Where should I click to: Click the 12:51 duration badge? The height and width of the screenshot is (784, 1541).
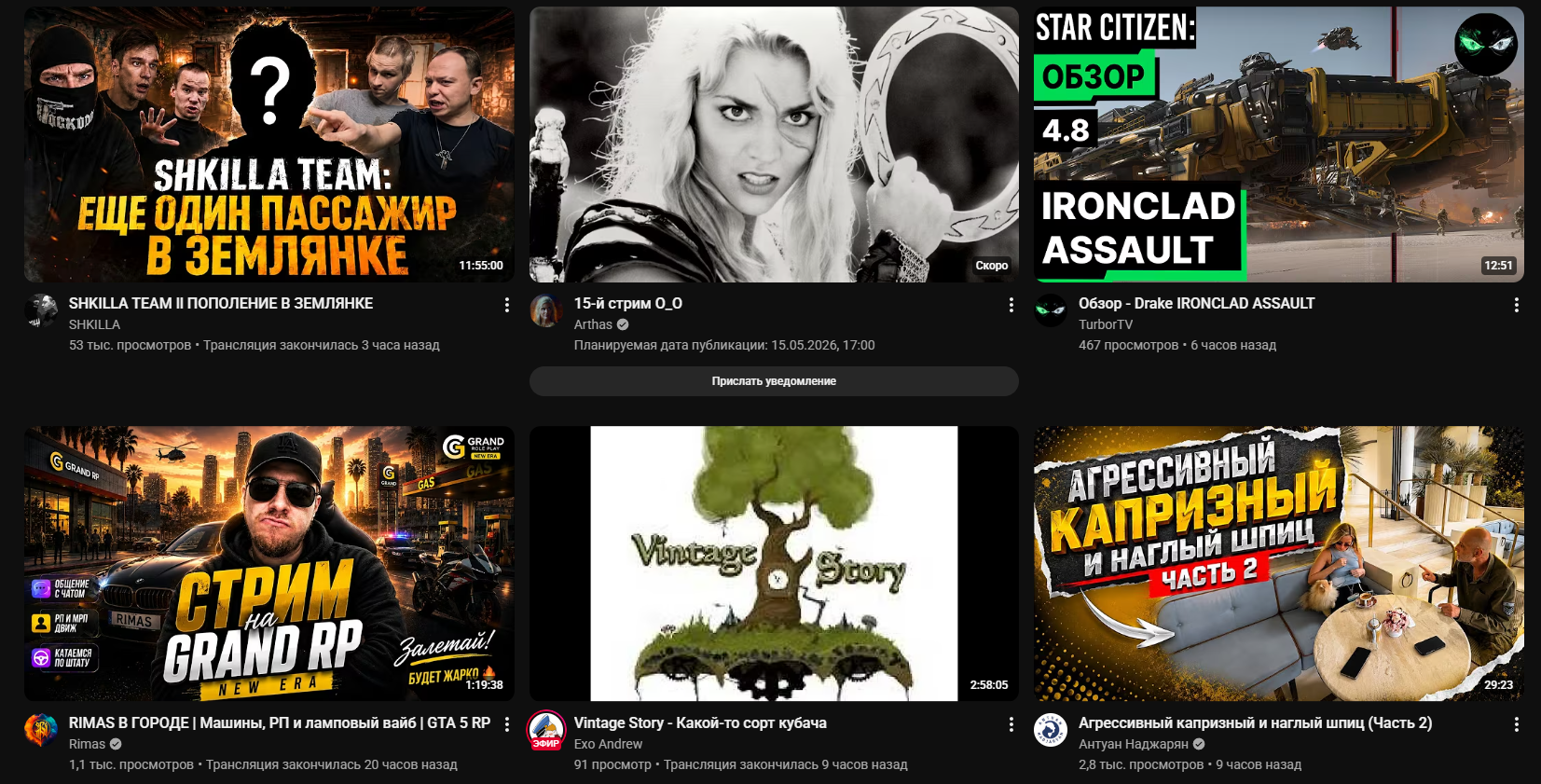coord(1498,266)
